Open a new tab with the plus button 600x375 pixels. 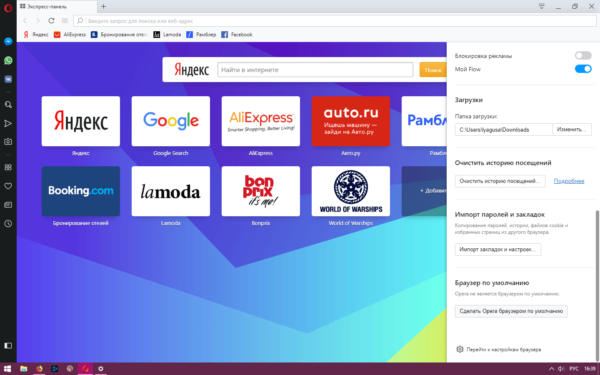pos(103,7)
